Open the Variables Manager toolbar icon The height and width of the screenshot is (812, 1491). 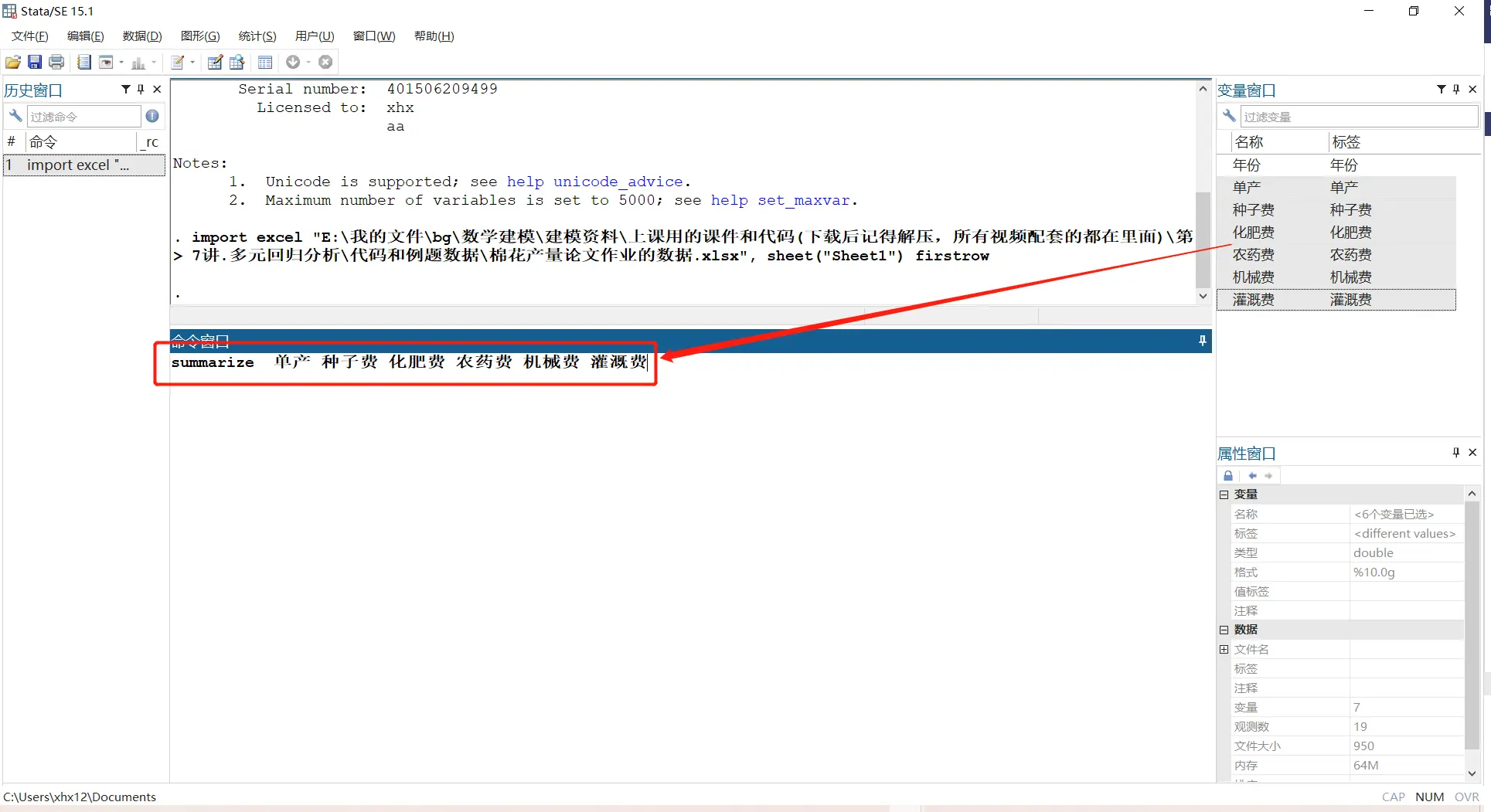[x=265, y=62]
